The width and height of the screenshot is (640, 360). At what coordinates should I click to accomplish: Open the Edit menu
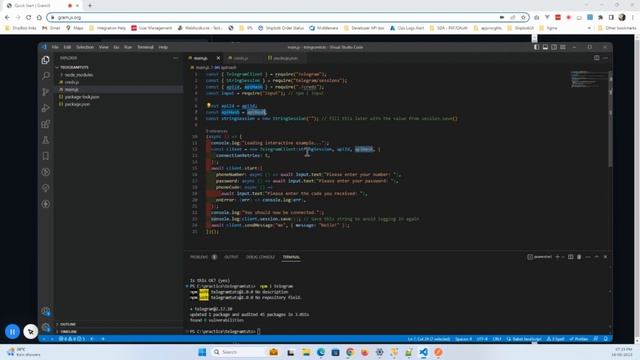tap(67, 47)
